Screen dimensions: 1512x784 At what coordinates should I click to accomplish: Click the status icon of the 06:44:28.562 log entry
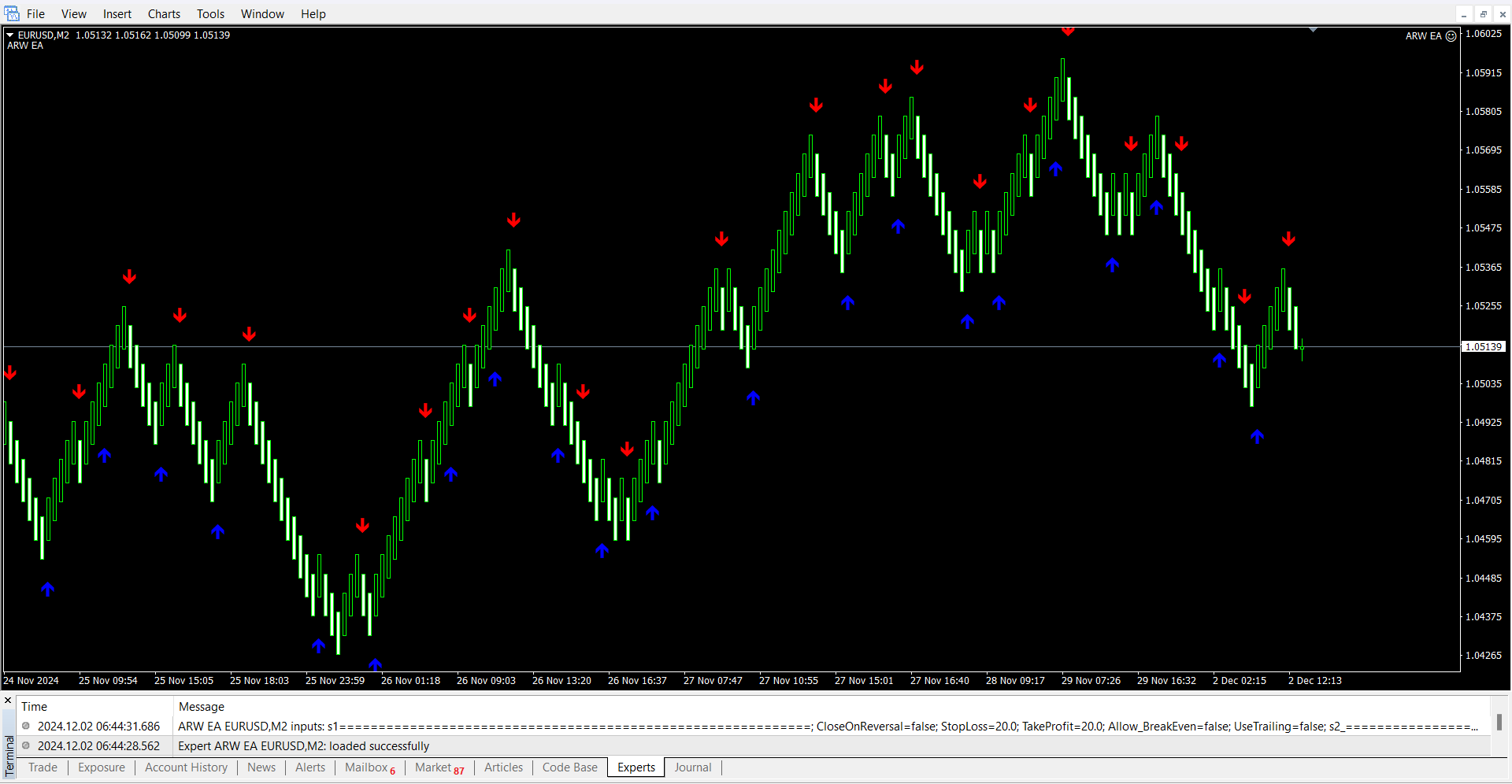26,745
